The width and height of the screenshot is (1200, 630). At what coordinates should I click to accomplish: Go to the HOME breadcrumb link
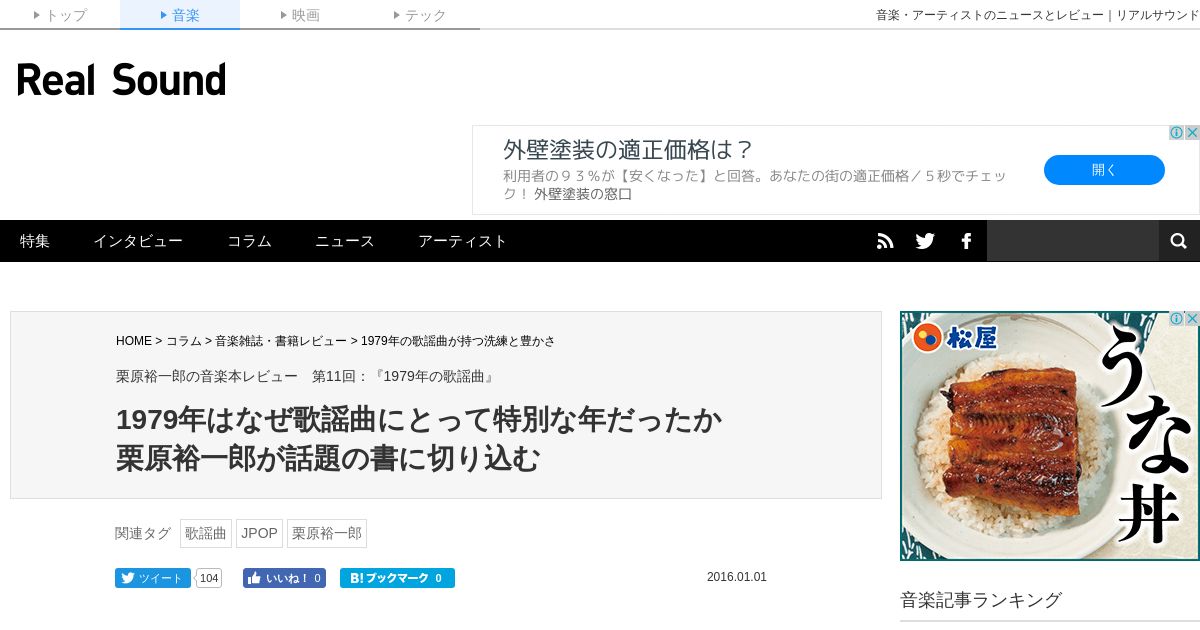point(134,341)
